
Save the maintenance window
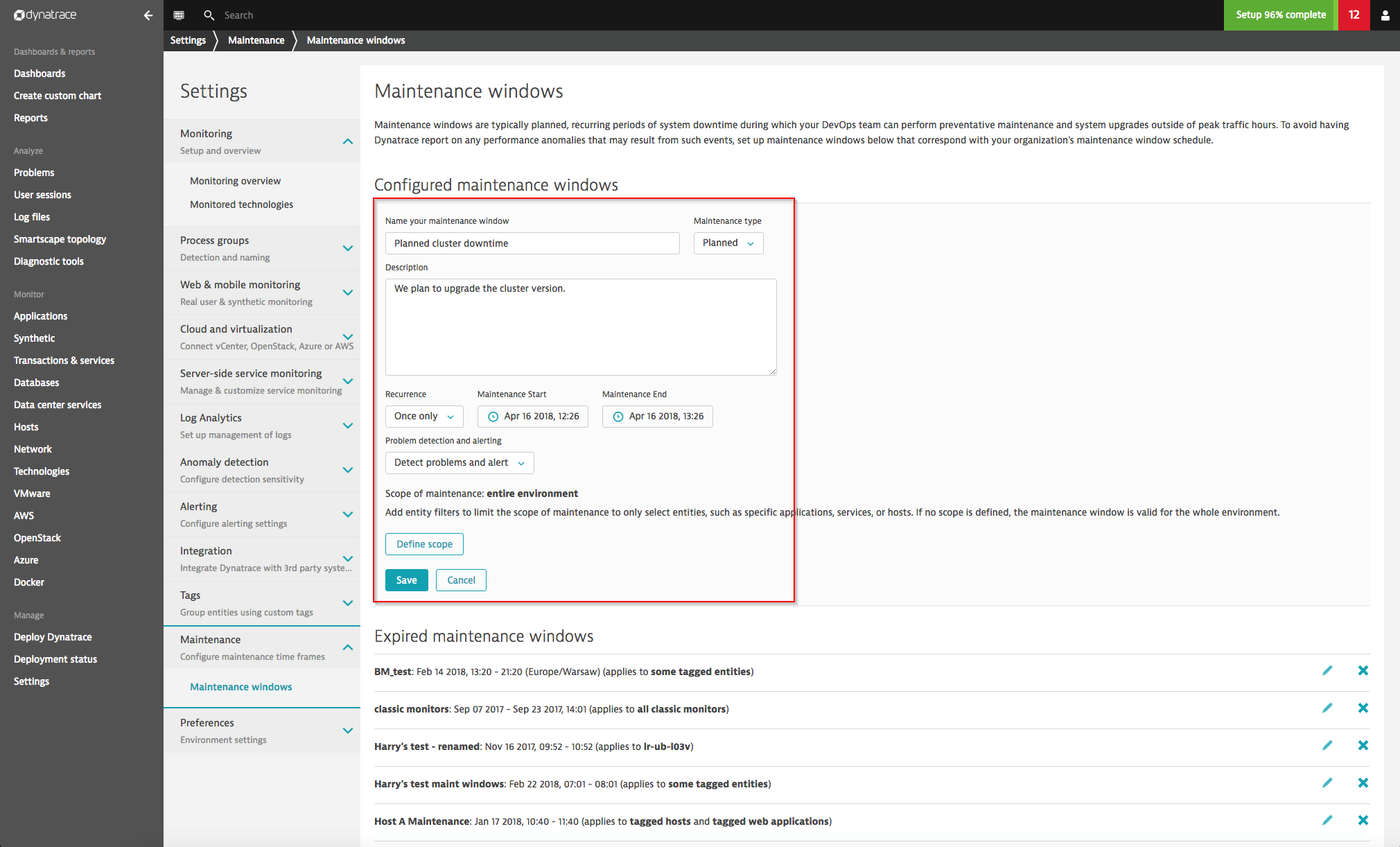click(x=407, y=580)
